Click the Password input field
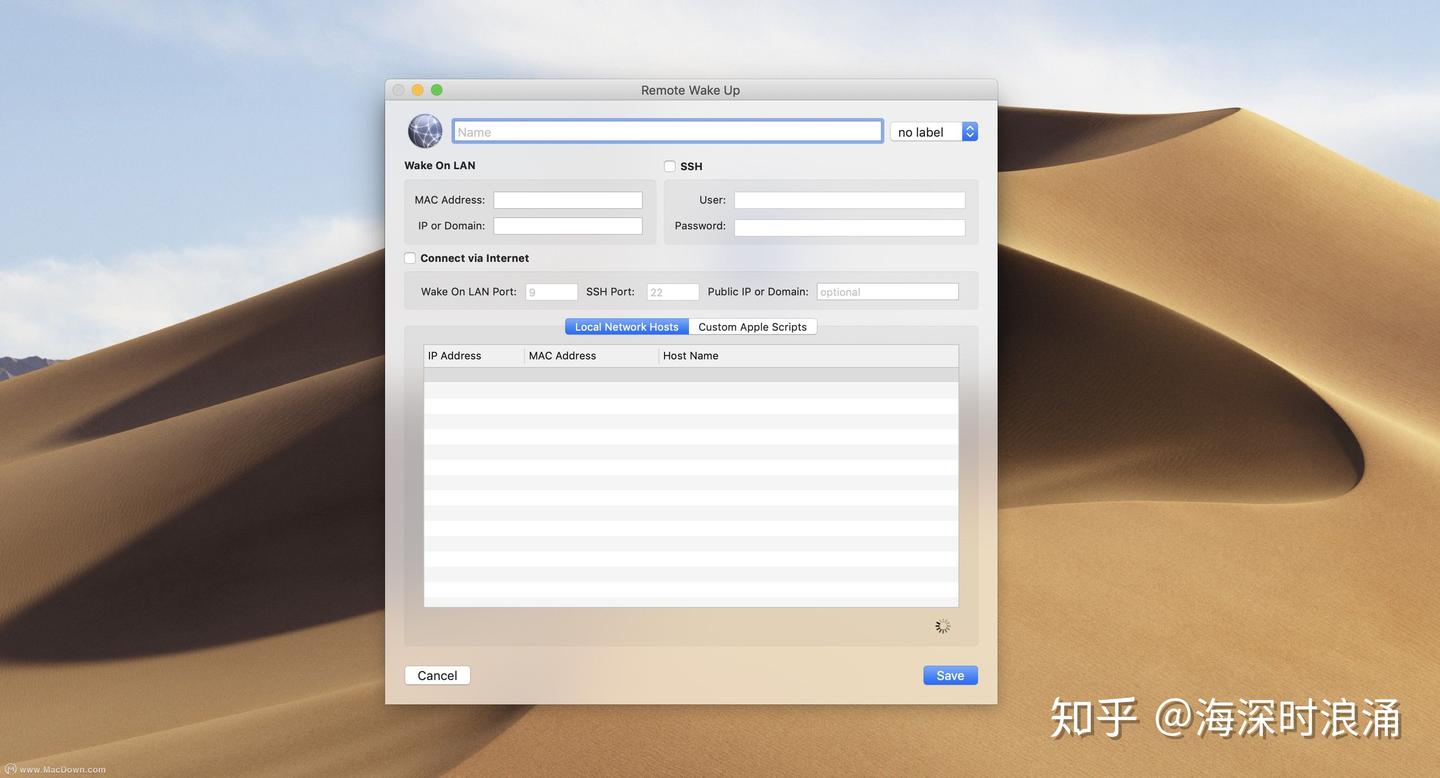The image size is (1440, 778). (848, 227)
